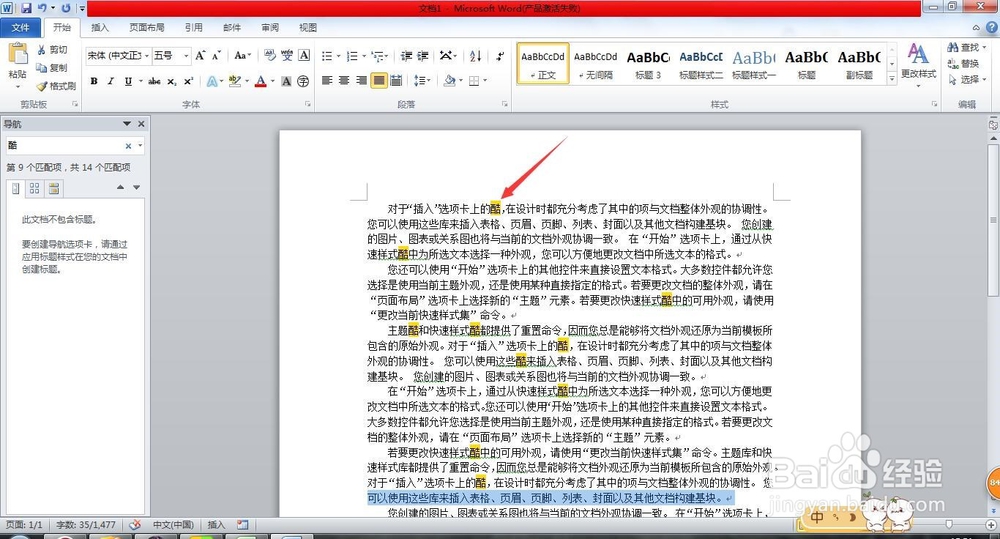Open underline style dropdown arrow
Viewport: 1000px width, 539px height.
pyautogui.click(x=140, y=81)
